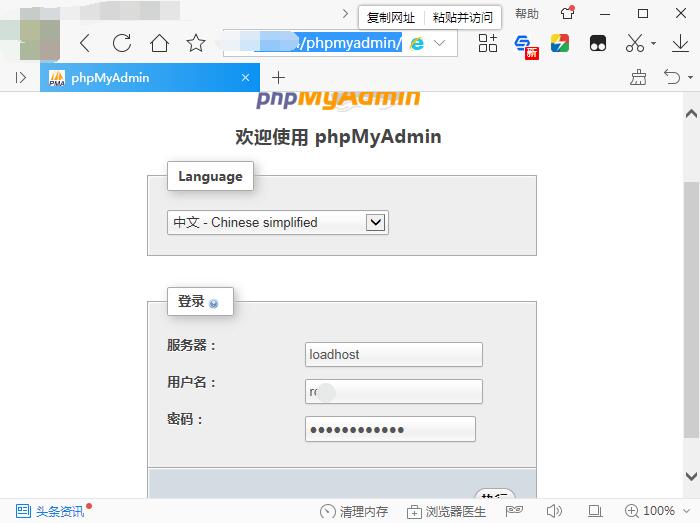Click the 服务器 input field with loadhost
The height and width of the screenshot is (523, 700).
tap(394, 354)
